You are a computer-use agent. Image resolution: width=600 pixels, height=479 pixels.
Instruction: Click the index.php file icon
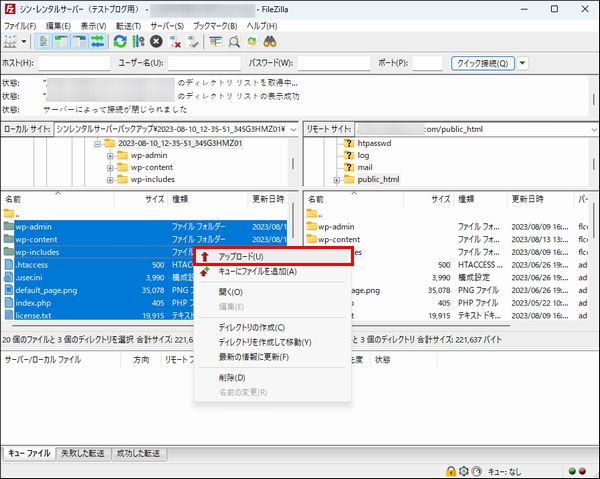(x=9, y=303)
